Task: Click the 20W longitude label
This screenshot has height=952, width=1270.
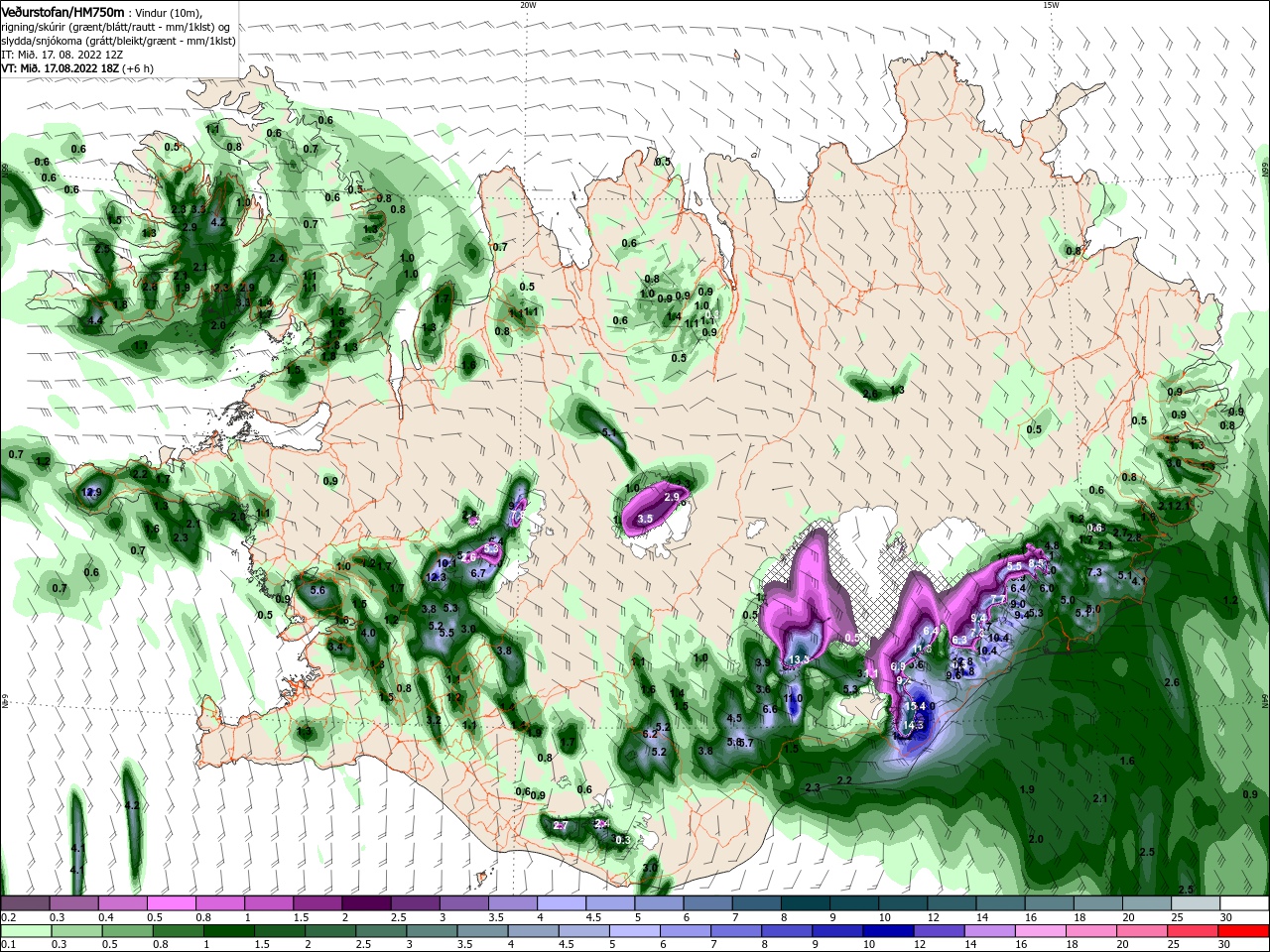Action: (x=528, y=5)
